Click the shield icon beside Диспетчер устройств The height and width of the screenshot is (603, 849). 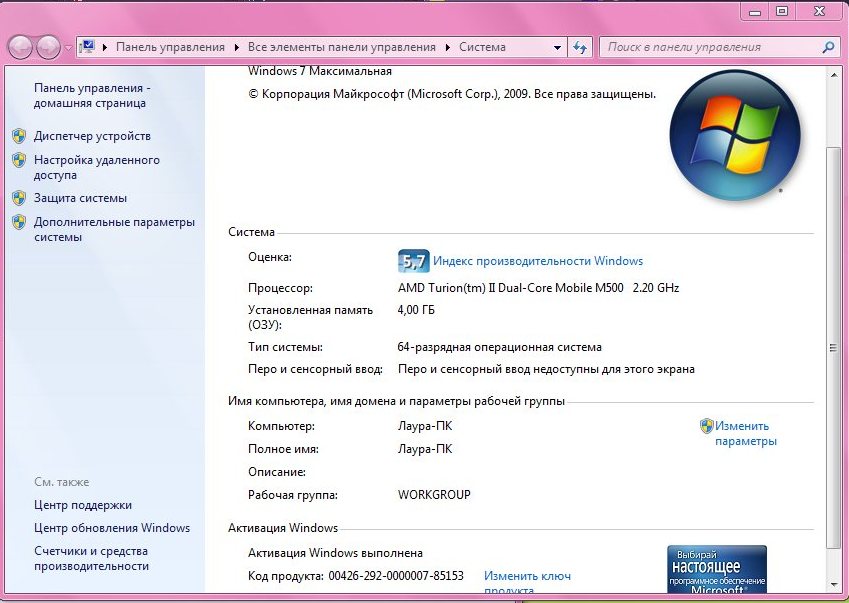tap(19, 136)
